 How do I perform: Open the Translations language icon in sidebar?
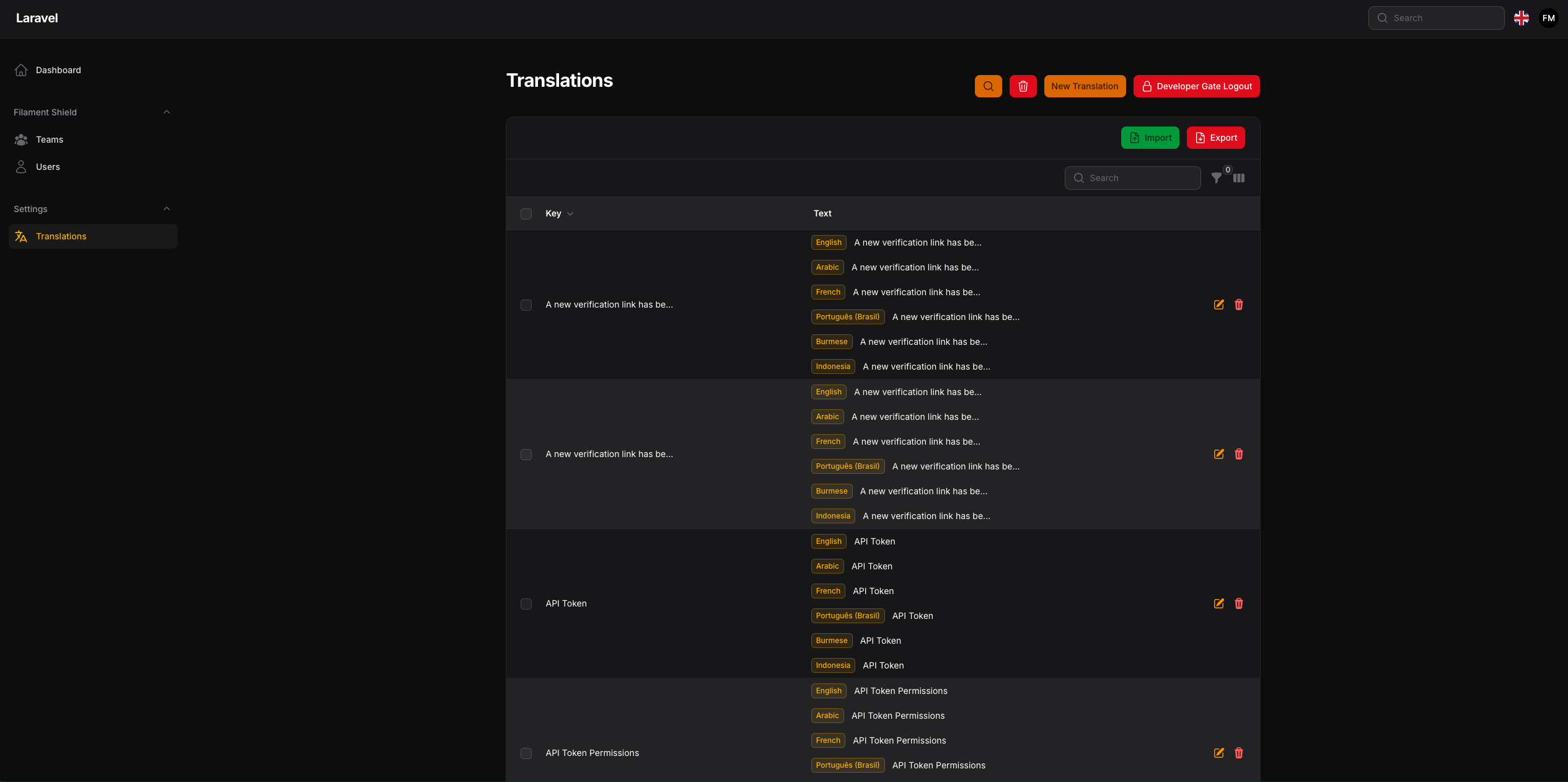[x=21, y=236]
